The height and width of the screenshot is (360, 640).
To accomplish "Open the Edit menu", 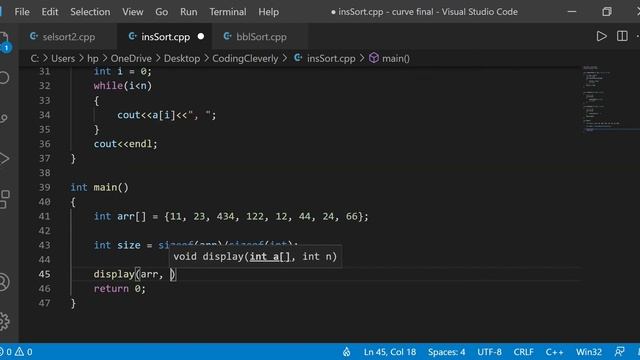I will pos(50,12).
